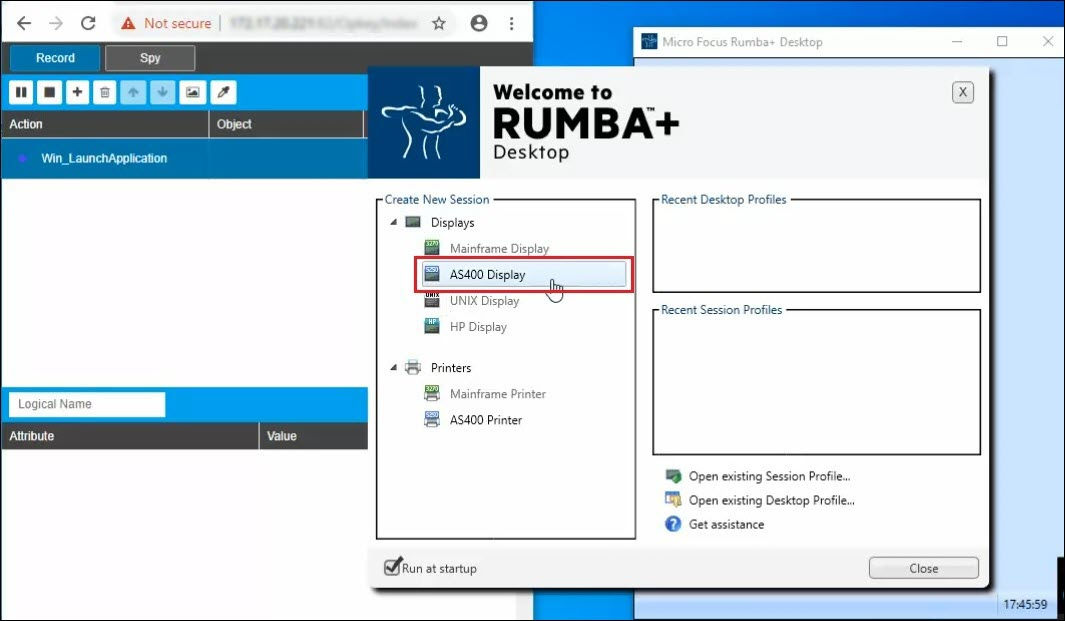
Task: Select AS400 Printer session type
Action: coord(486,420)
